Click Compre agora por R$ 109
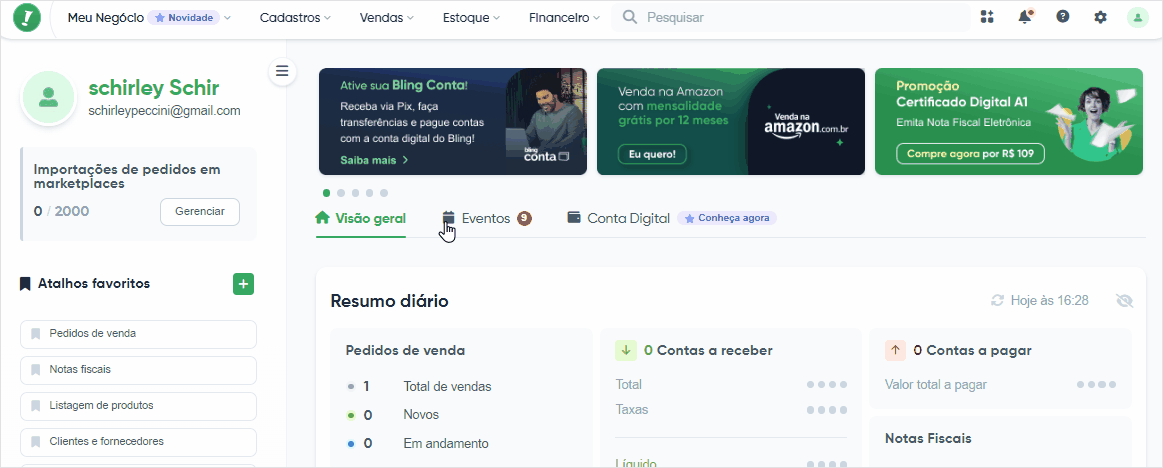 970,154
